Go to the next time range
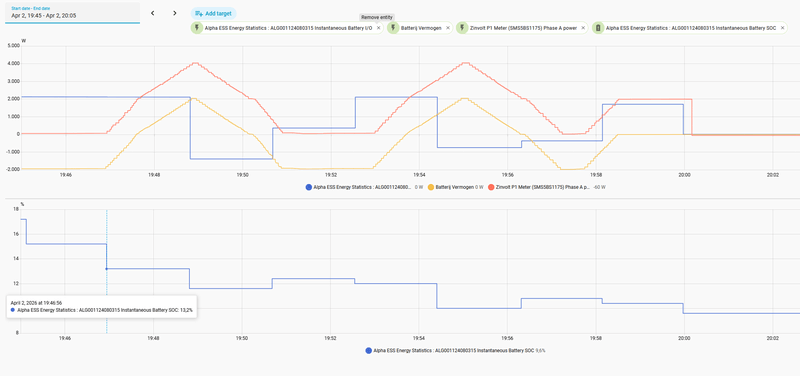 [x=174, y=13]
